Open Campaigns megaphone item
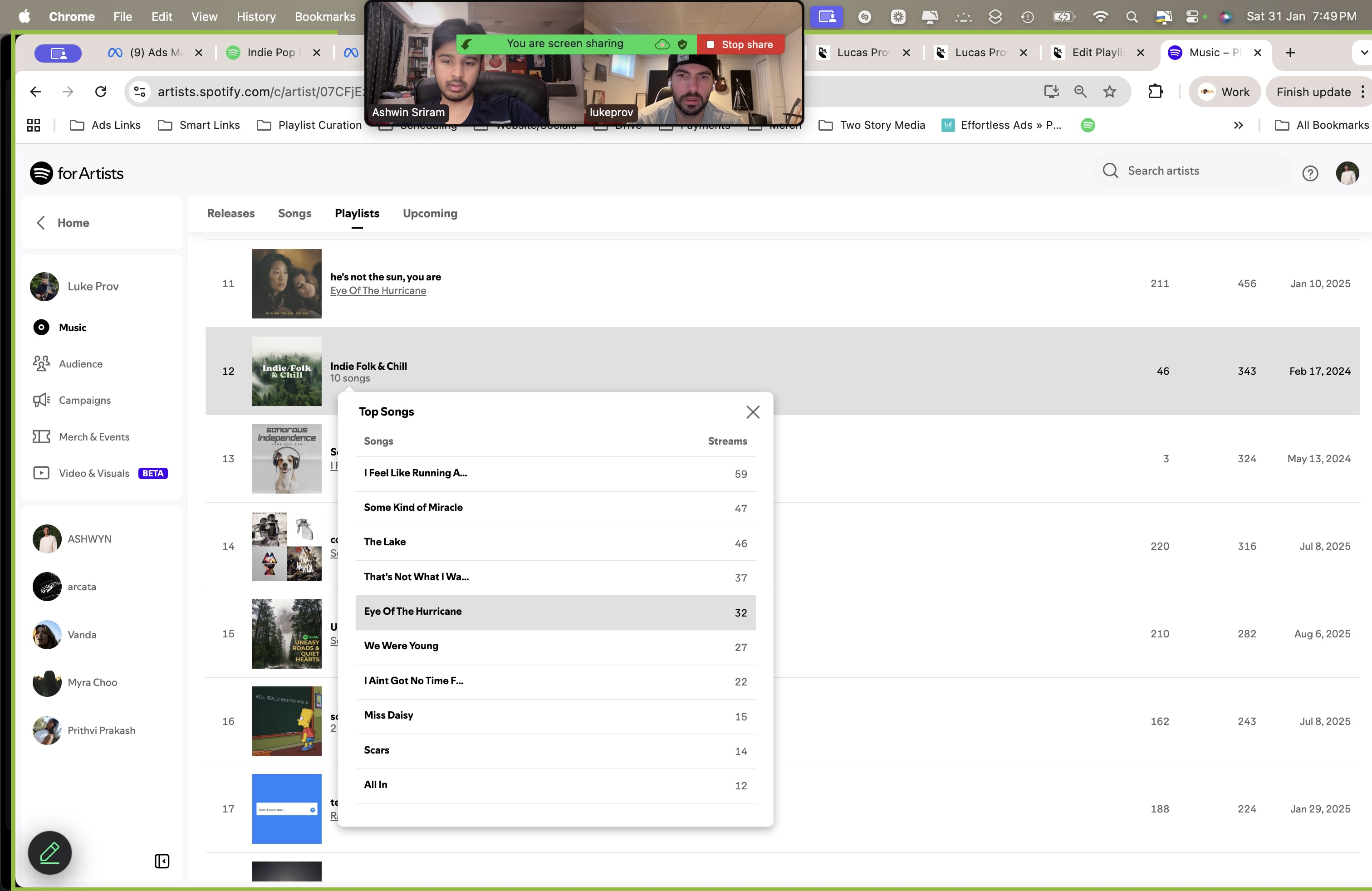The height and width of the screenshot is (891, 1372). point(84,400)
